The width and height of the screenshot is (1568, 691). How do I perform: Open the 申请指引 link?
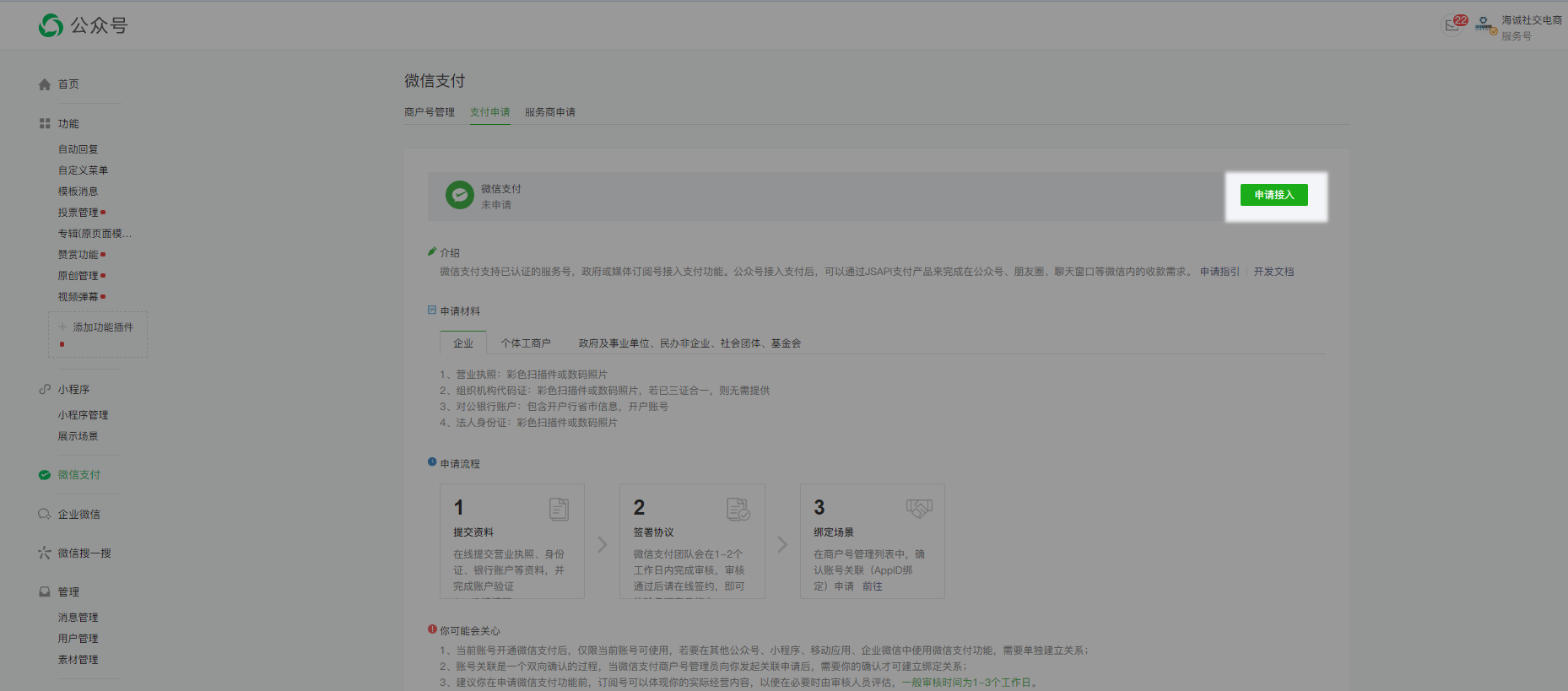1219,272
